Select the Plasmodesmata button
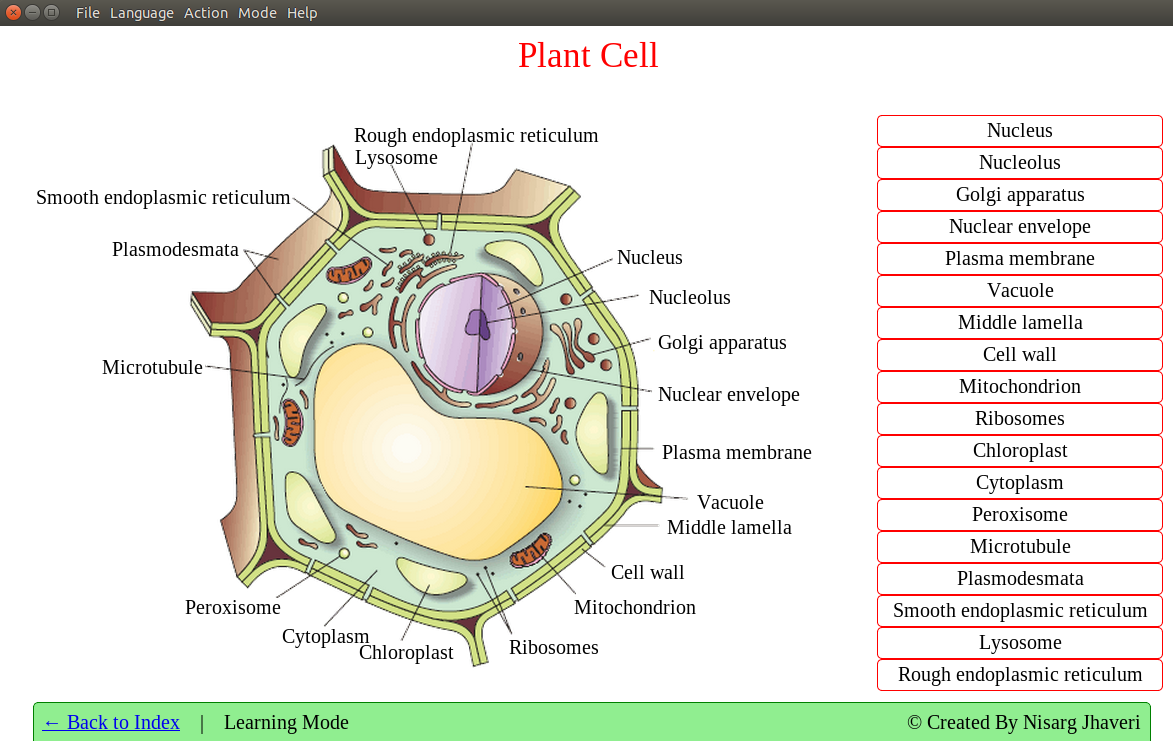The image size is (1173, 741). click(1019, 578)
